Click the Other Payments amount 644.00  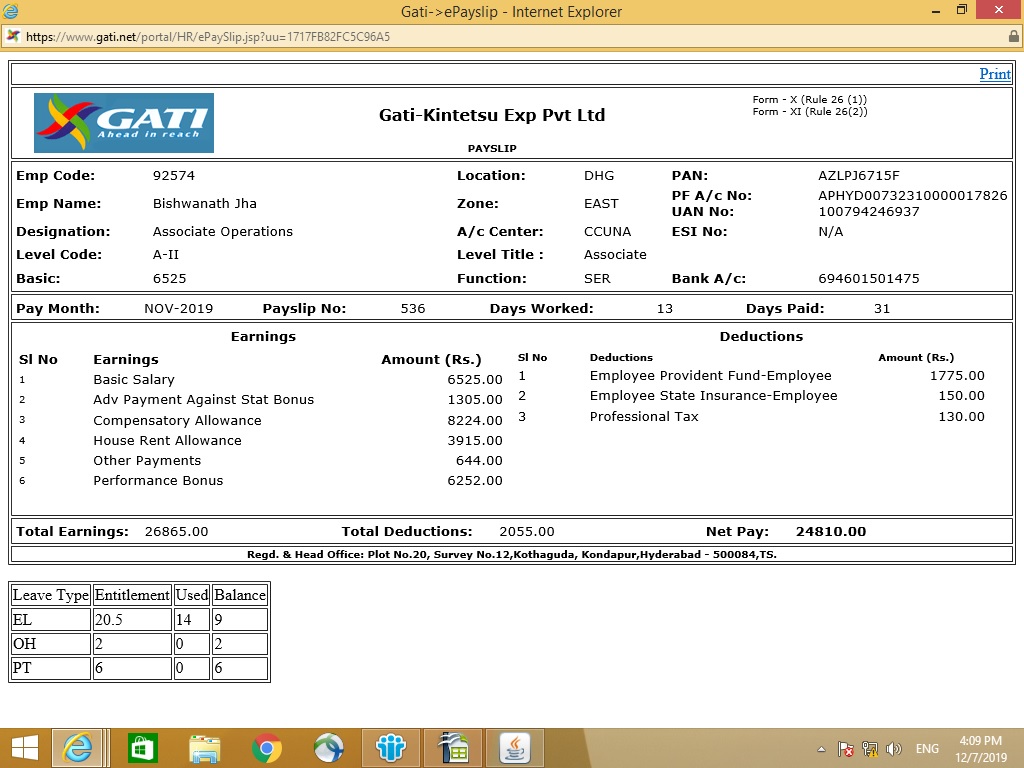click(x=479, y=460)
